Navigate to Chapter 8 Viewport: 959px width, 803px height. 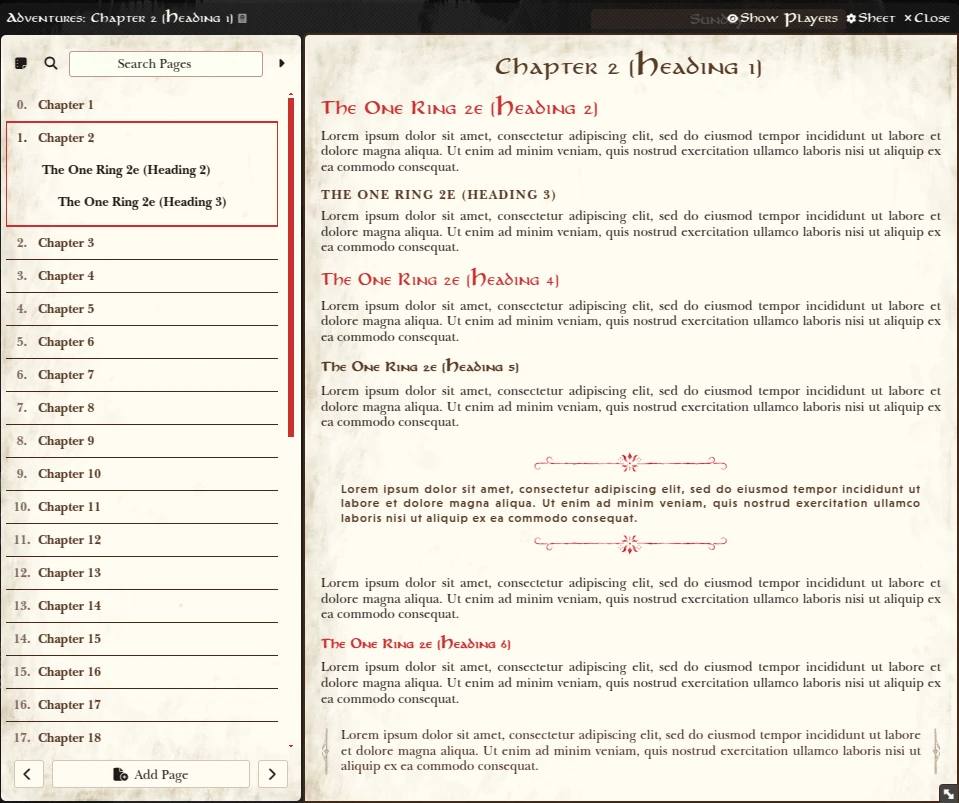(142, 408)
